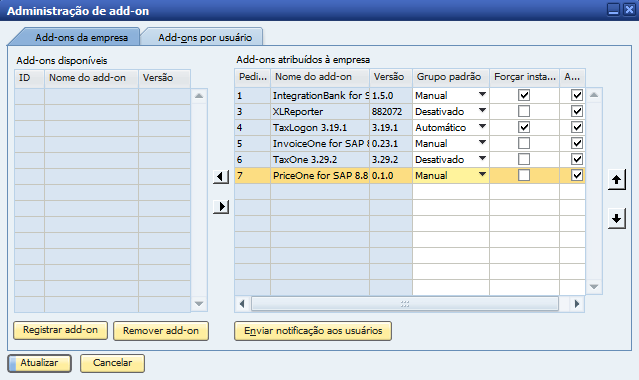Viewport: 639px width, 380px height.
Task: Click version cell 882072
Action: (x=391, y=111)
